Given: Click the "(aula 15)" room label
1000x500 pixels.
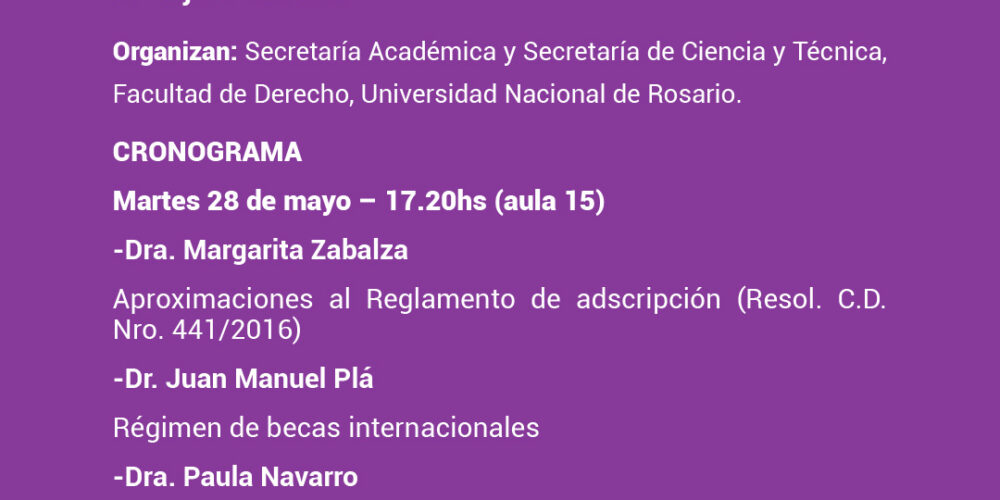Looking at the screenshot, I should [550, 202].
